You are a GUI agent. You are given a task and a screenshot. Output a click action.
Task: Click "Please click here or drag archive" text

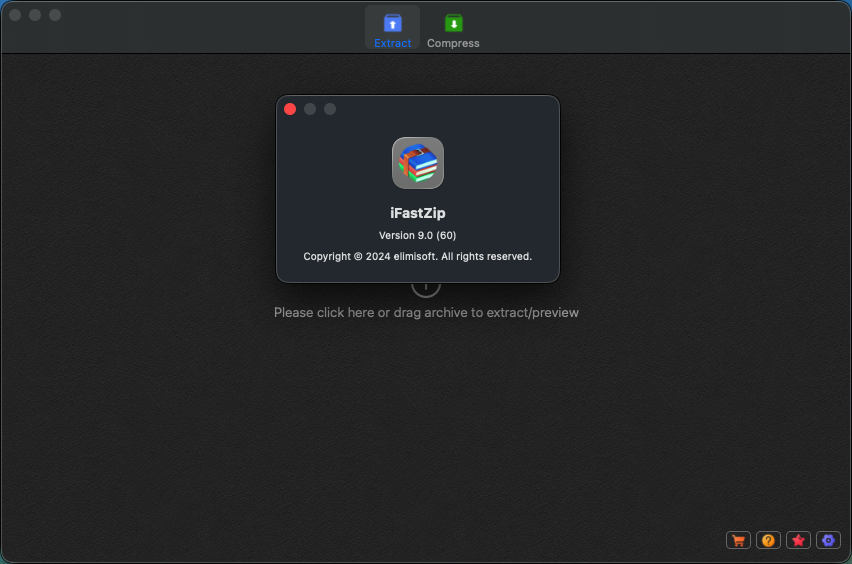426,312
